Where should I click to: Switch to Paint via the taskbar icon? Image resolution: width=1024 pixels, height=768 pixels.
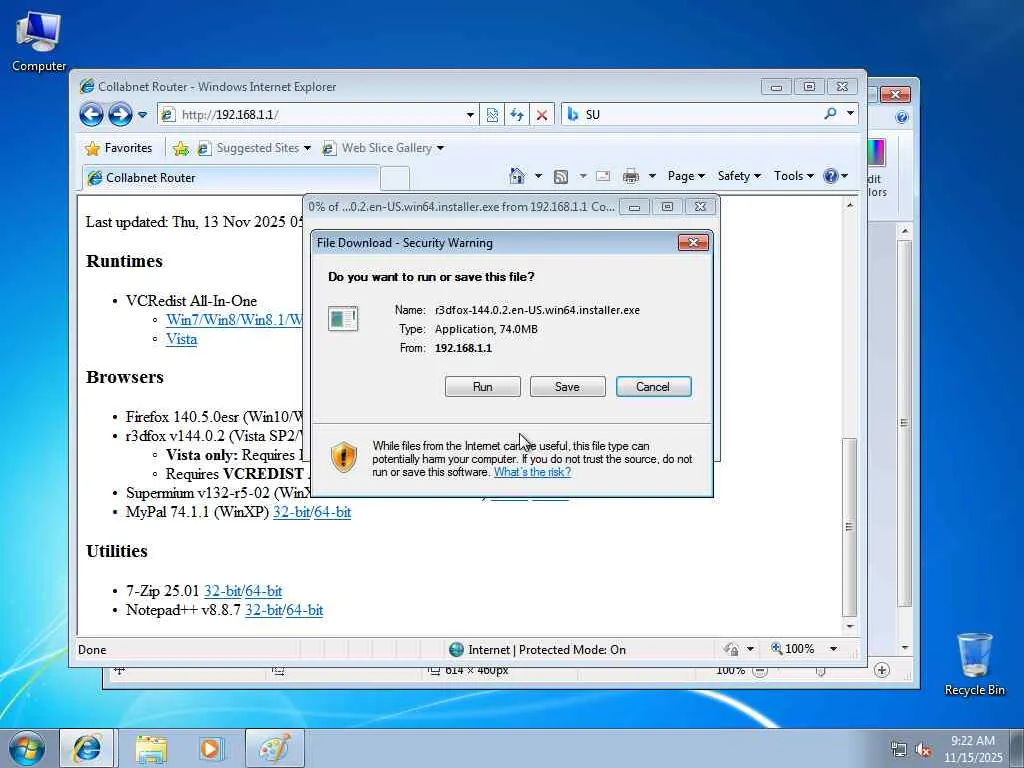point(275,749)
